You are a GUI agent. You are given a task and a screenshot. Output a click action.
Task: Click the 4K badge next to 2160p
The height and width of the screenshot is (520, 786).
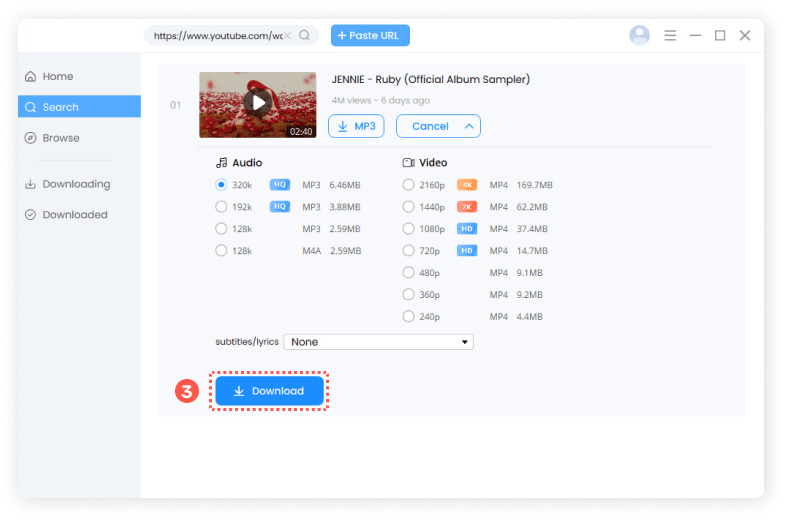pos(467,185)
